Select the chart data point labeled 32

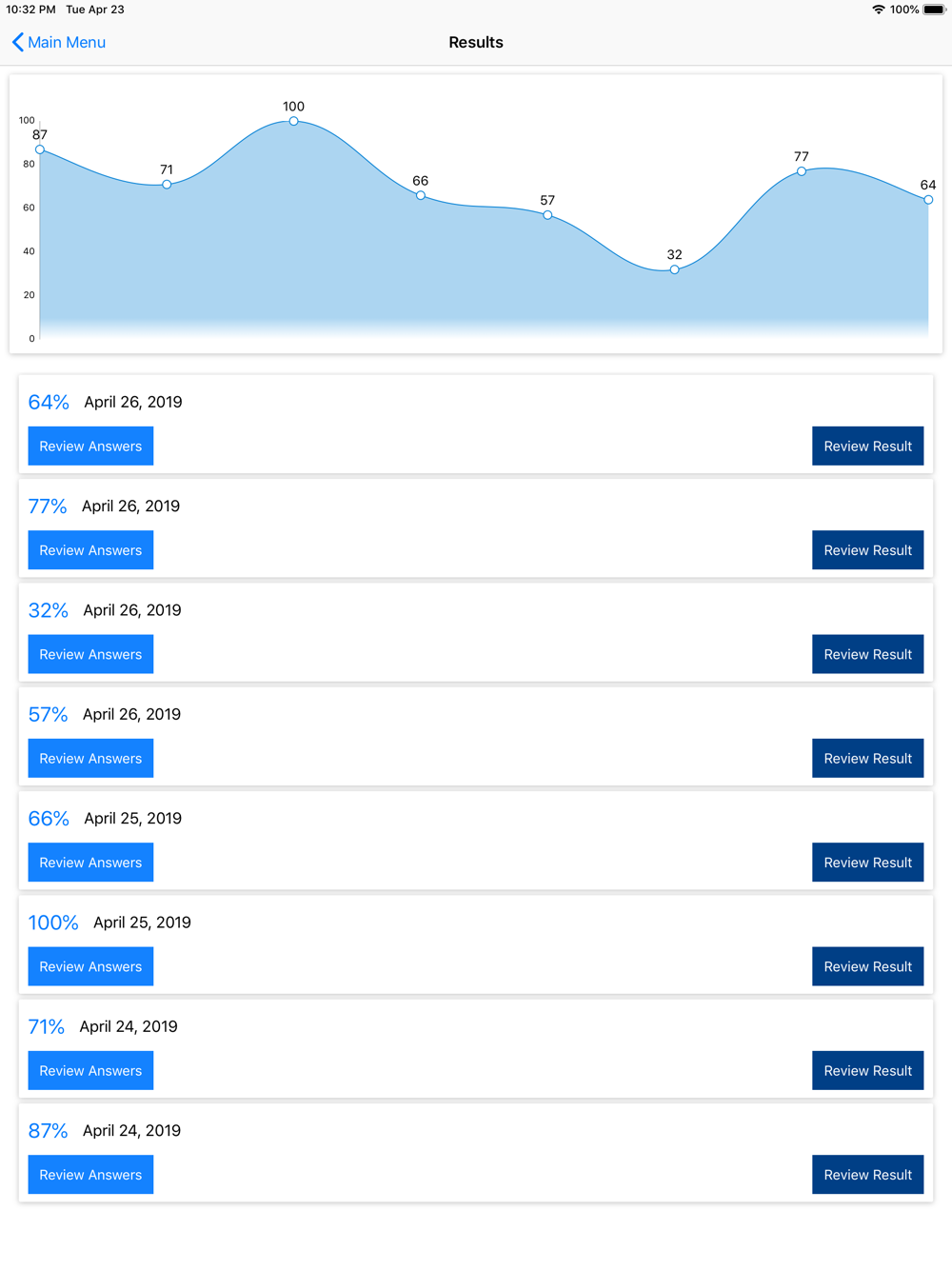(674, 269)
